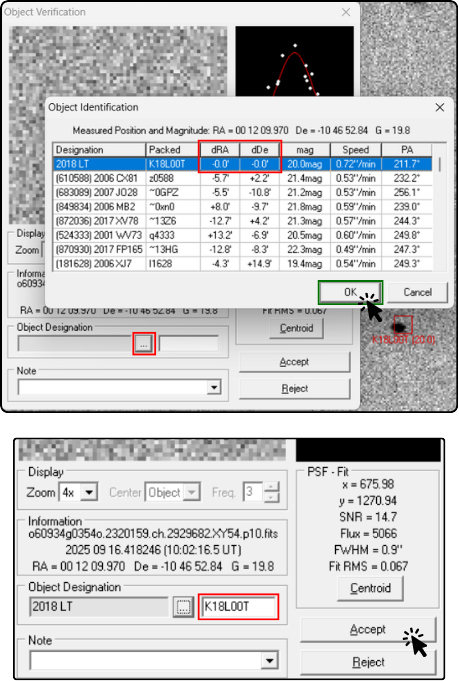Select the (181628) 2006 XJ7 row
This screenshot has height=681, width=459.
coord(242,264)
